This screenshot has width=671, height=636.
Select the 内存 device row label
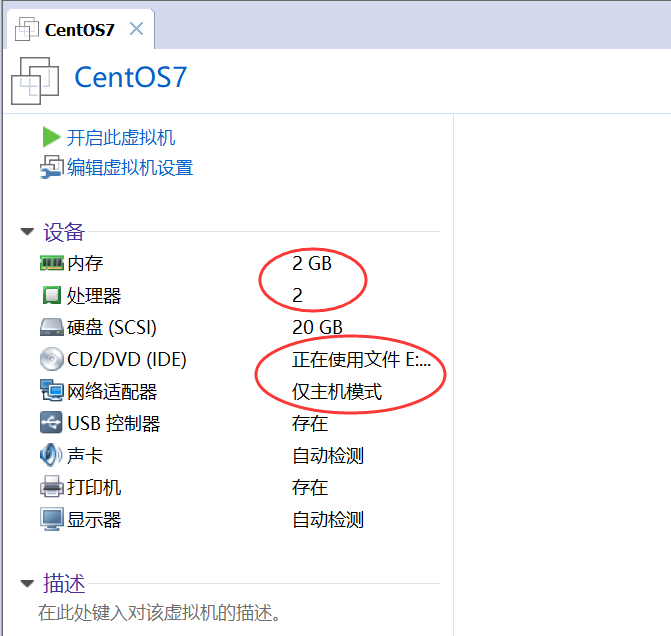click(x=85, y=263)
